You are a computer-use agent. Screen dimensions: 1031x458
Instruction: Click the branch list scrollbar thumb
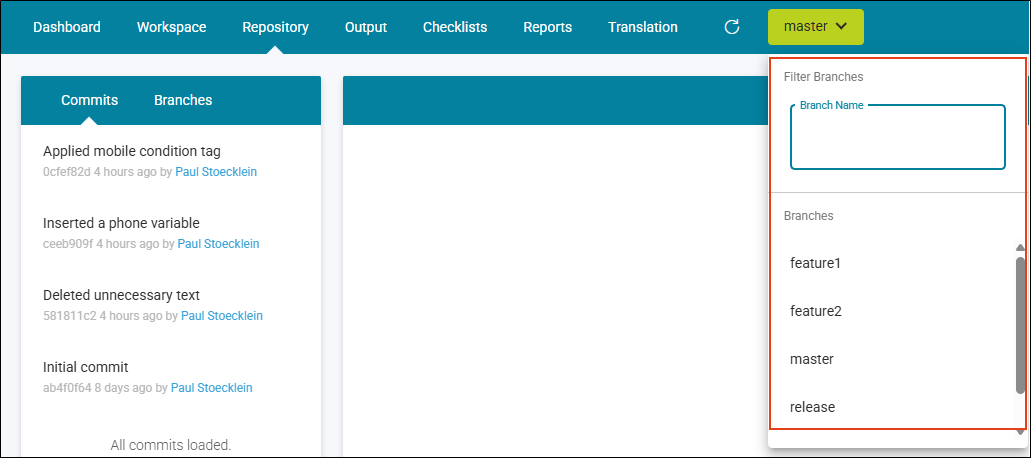tap(1020, 325)
